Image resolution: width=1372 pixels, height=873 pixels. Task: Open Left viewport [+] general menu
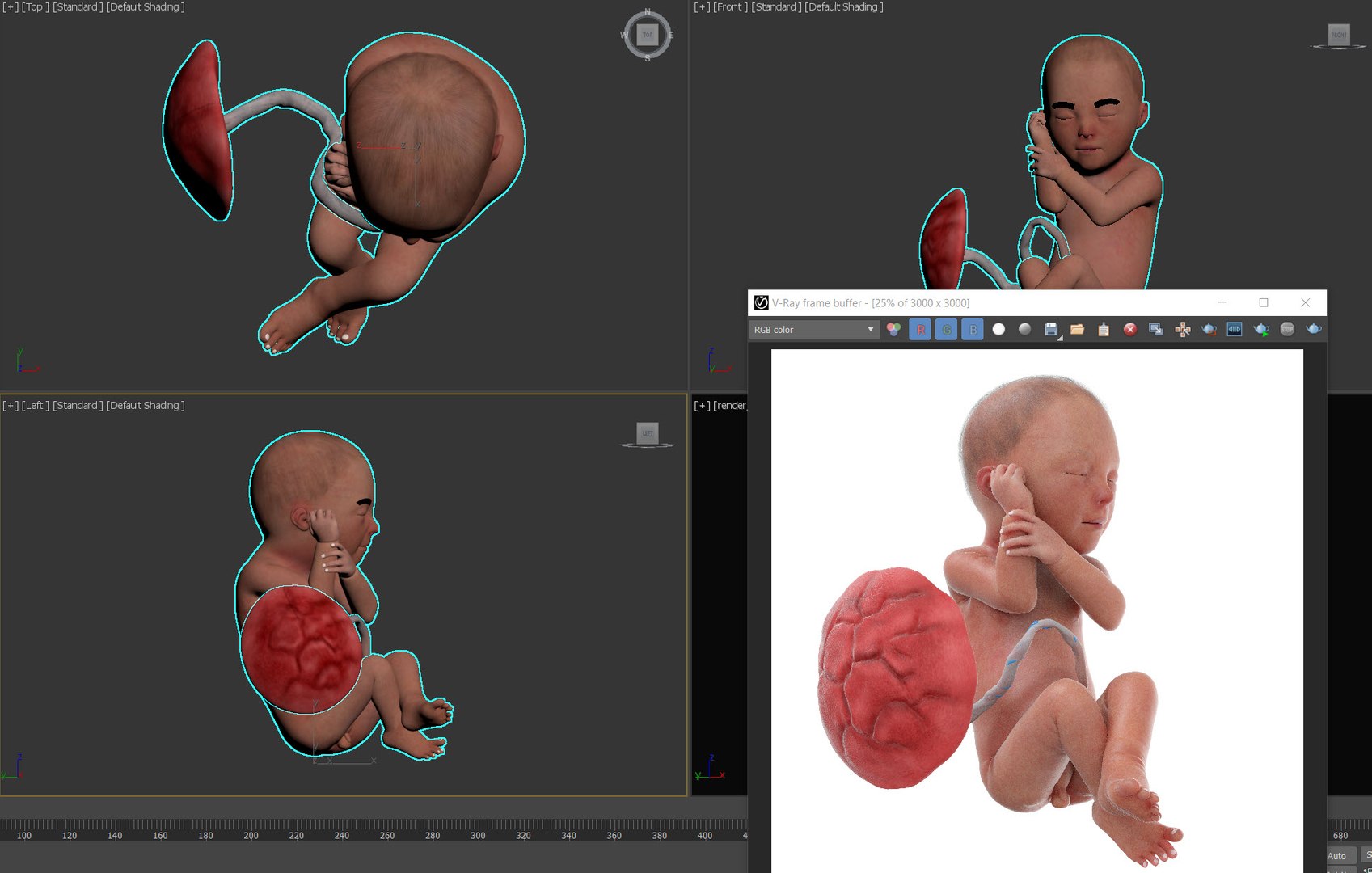pyautogui.click(x=10, y=406)
